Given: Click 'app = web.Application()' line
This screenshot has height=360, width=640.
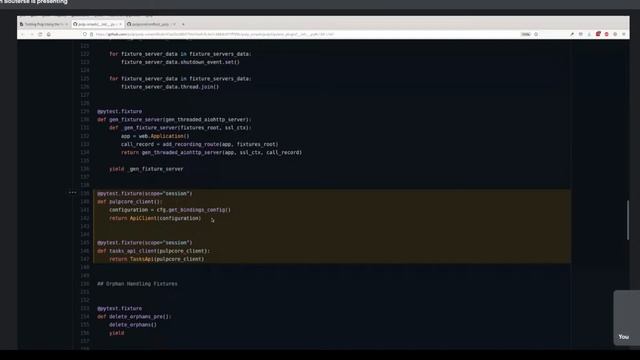Looking at the screenshot, I should [x=155, y=136].
